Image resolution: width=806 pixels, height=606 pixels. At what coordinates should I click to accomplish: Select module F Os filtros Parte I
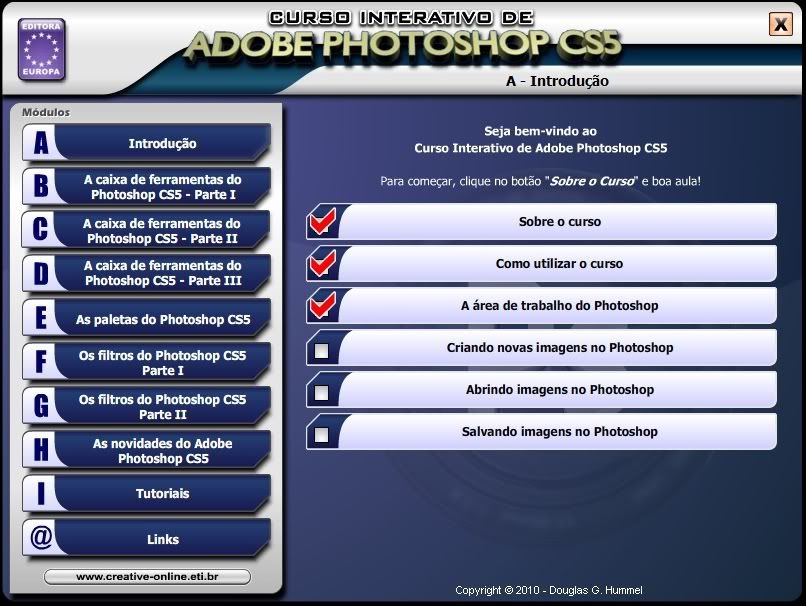[146, 362]
